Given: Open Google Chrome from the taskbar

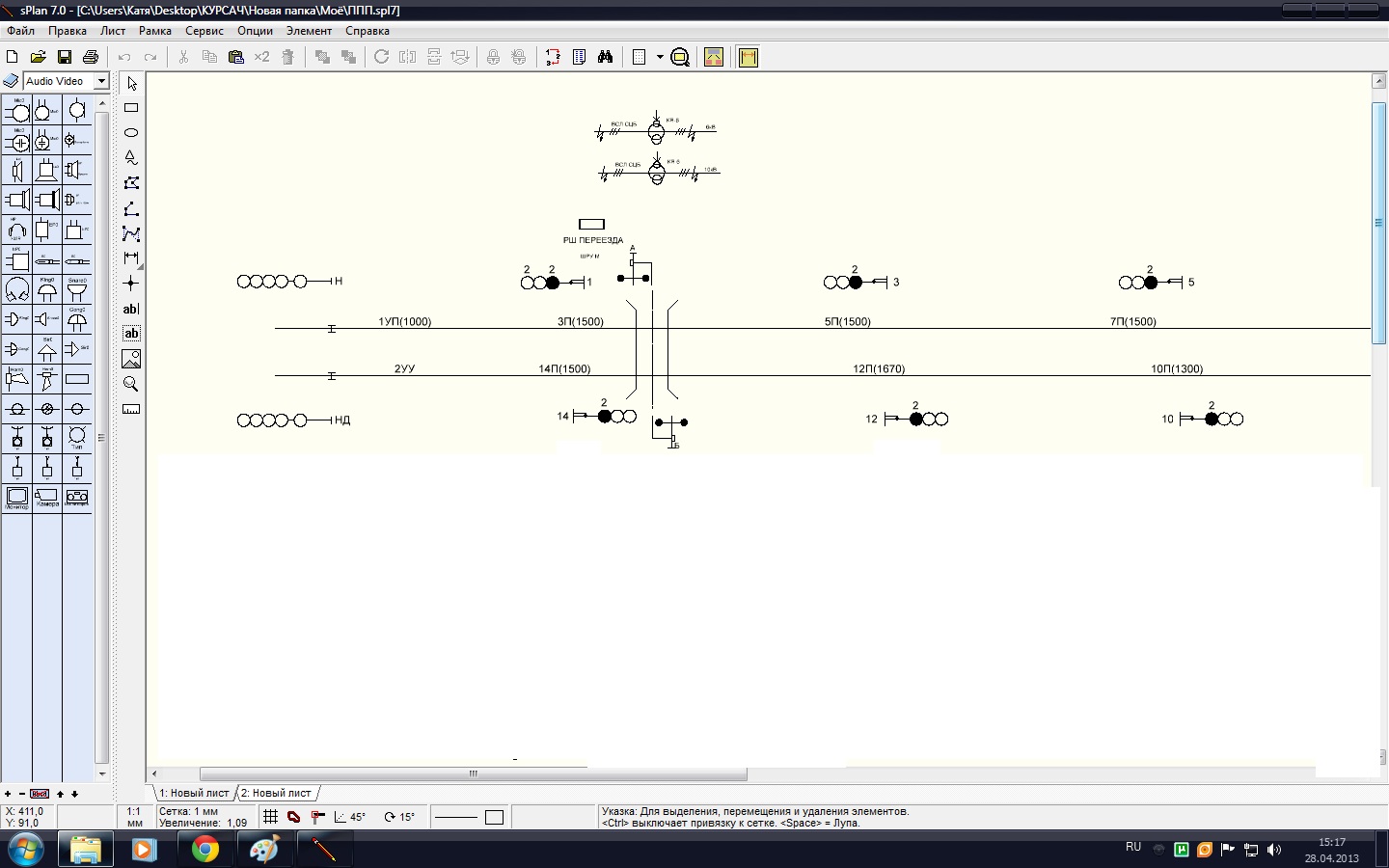Looking at the screenshot, I should (204, 849).
